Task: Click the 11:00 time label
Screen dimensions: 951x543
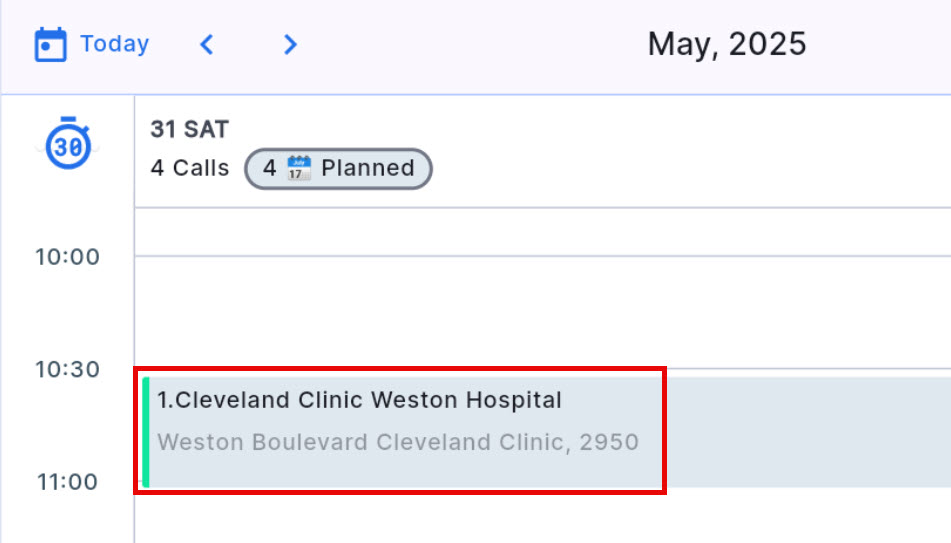Action: click(68, 482)
